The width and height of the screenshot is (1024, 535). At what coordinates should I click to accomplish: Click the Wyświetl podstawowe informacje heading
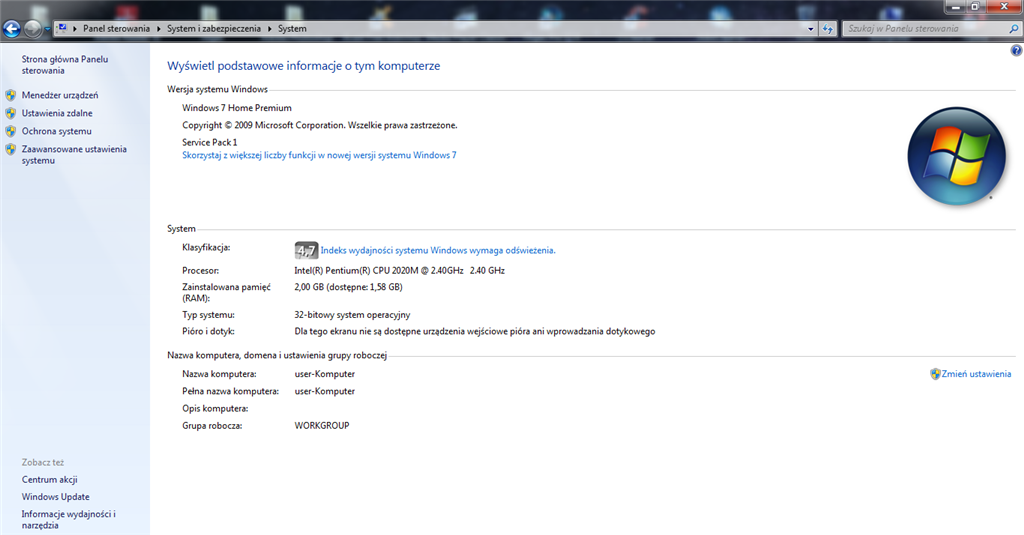304,66
